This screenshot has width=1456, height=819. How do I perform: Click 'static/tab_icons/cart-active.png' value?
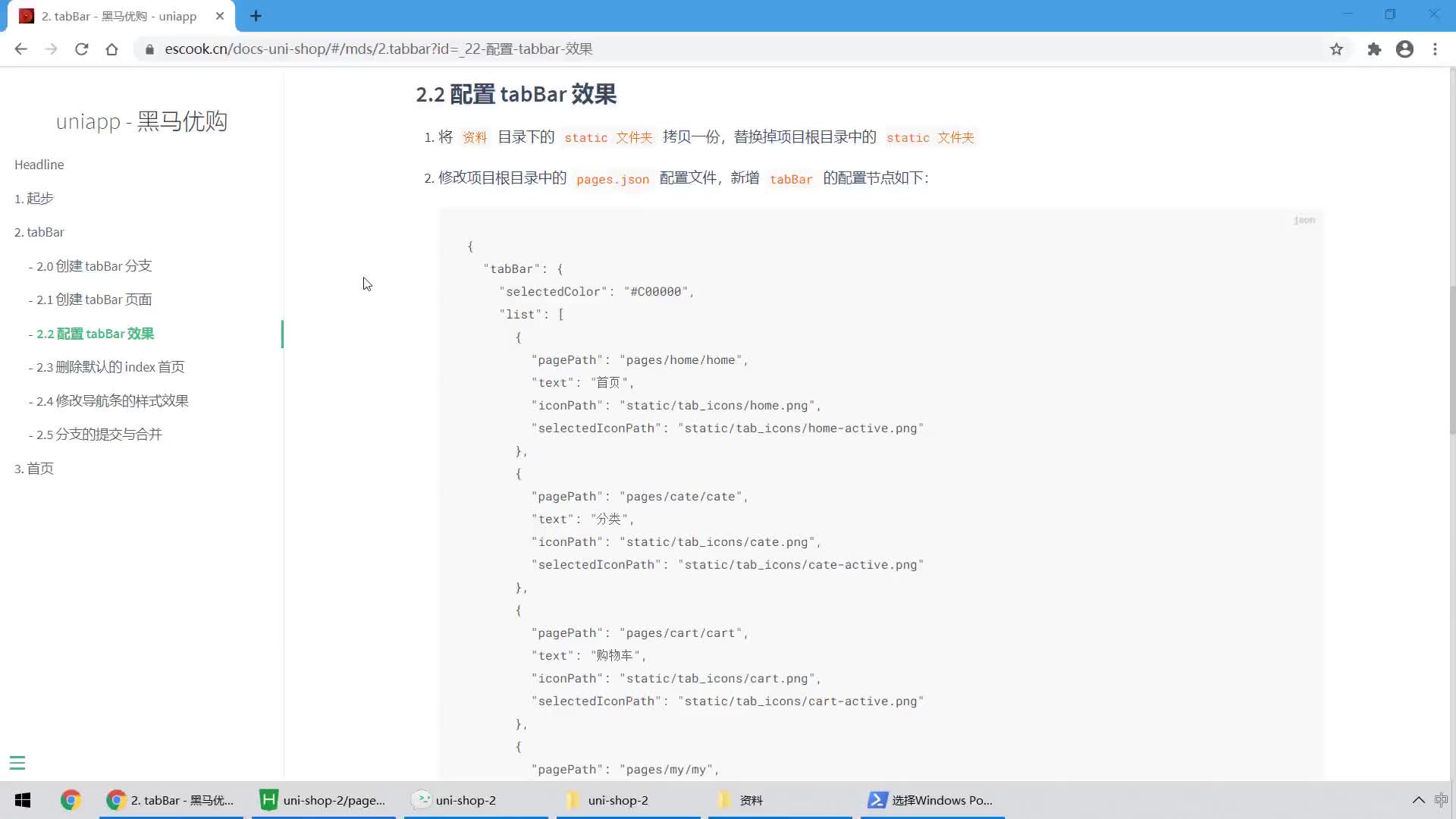pos(801,701)
